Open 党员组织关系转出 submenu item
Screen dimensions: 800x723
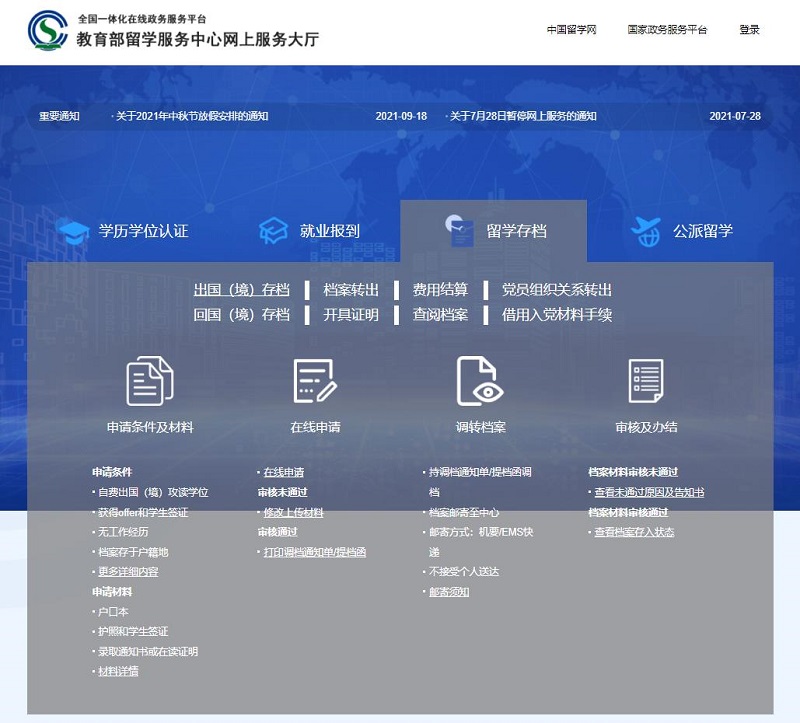557,290
